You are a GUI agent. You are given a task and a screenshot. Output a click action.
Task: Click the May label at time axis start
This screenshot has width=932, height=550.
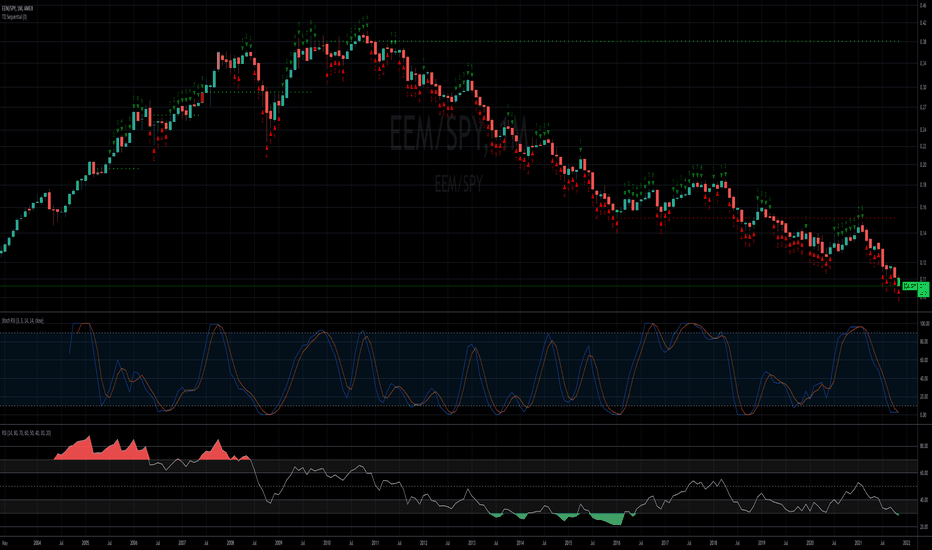[5, 543]
